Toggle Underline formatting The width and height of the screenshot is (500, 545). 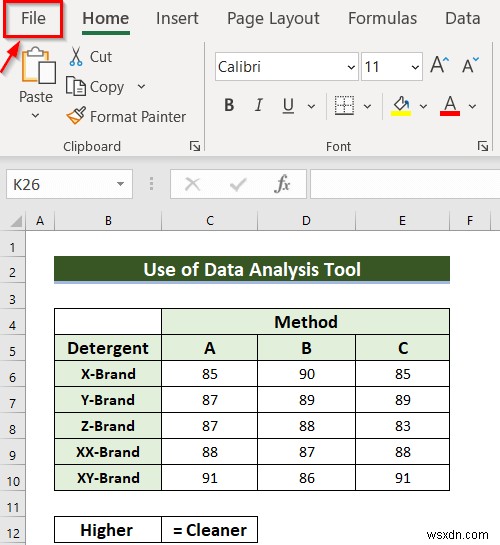click(288, 105)
